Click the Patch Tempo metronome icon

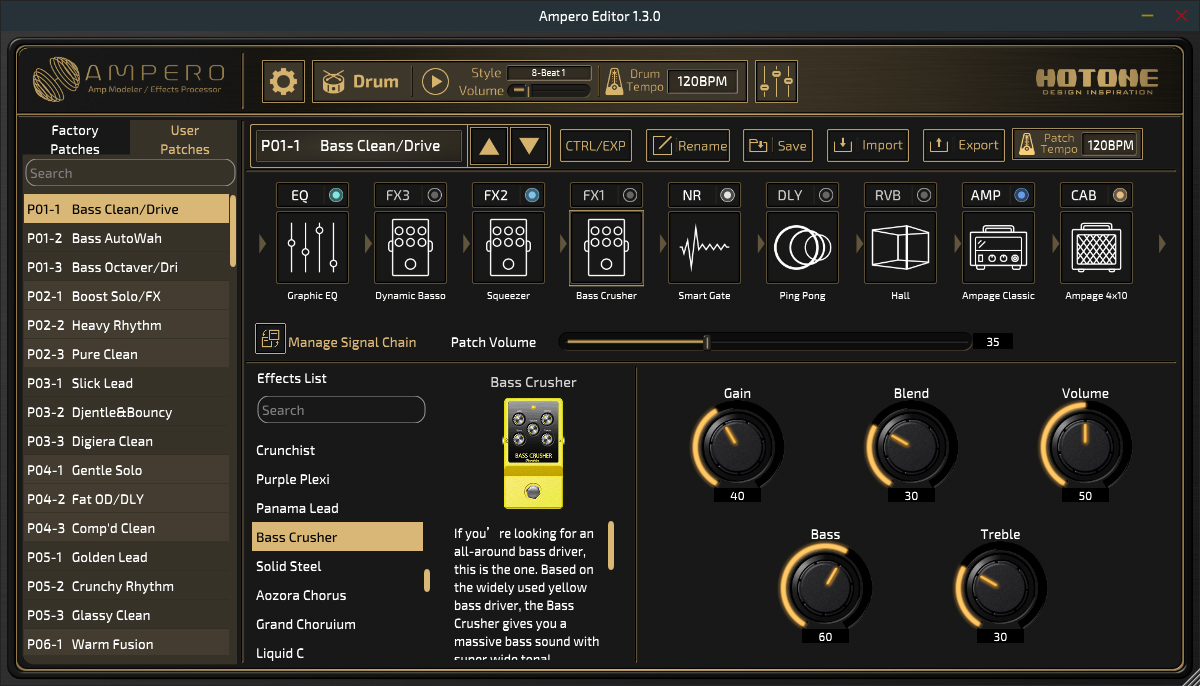coord(1027,145)
